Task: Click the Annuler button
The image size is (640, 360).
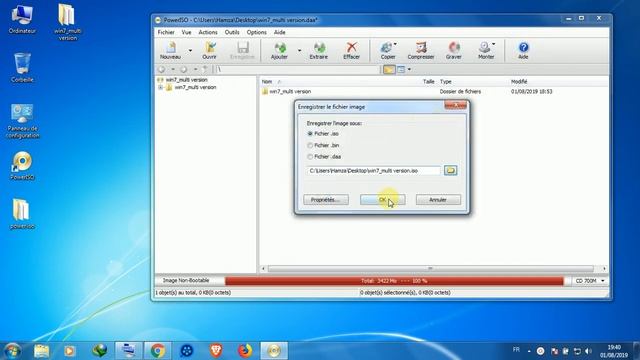Action: (x=438, y=200)
